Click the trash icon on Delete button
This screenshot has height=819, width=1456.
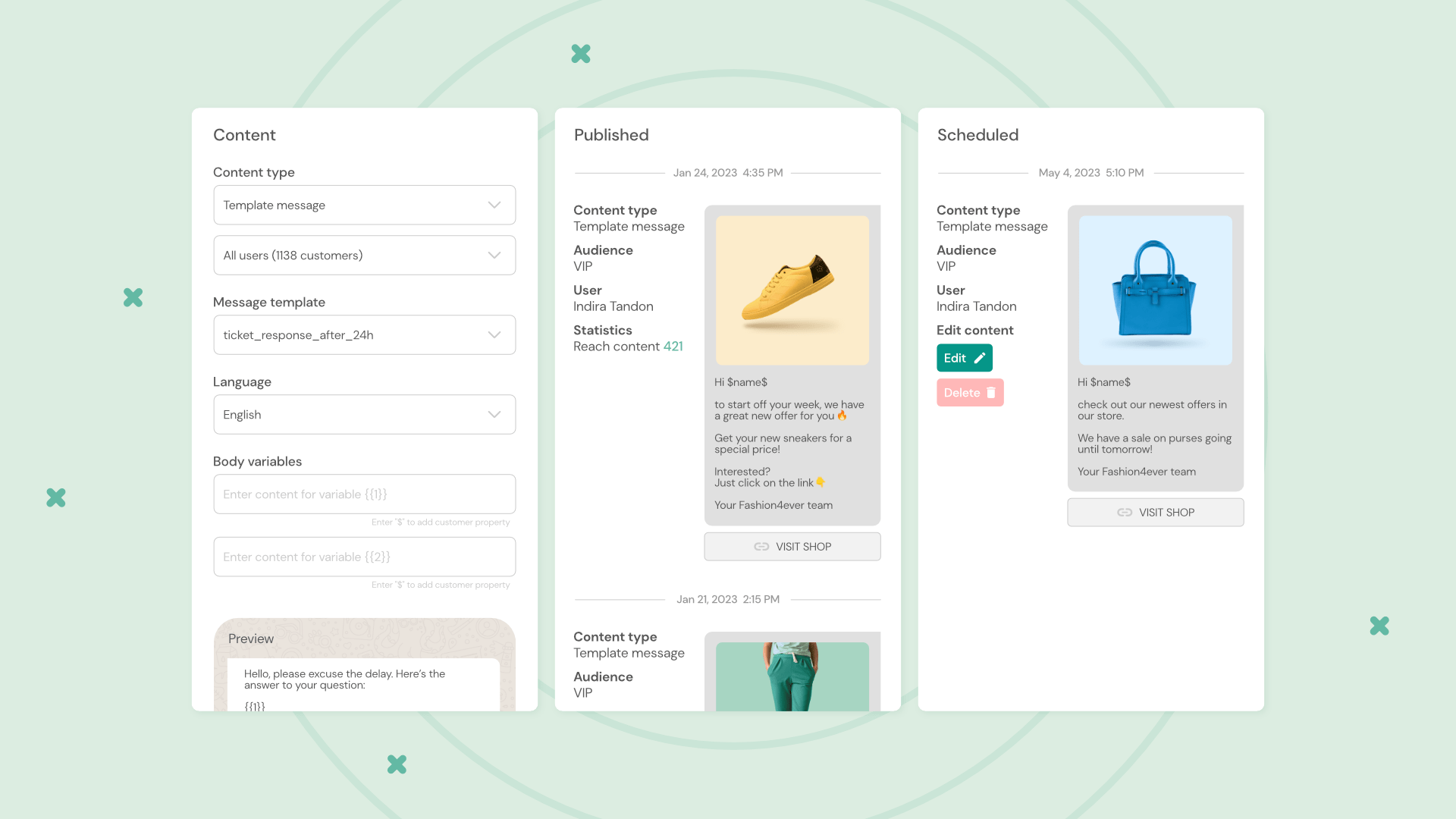[990, 393]
